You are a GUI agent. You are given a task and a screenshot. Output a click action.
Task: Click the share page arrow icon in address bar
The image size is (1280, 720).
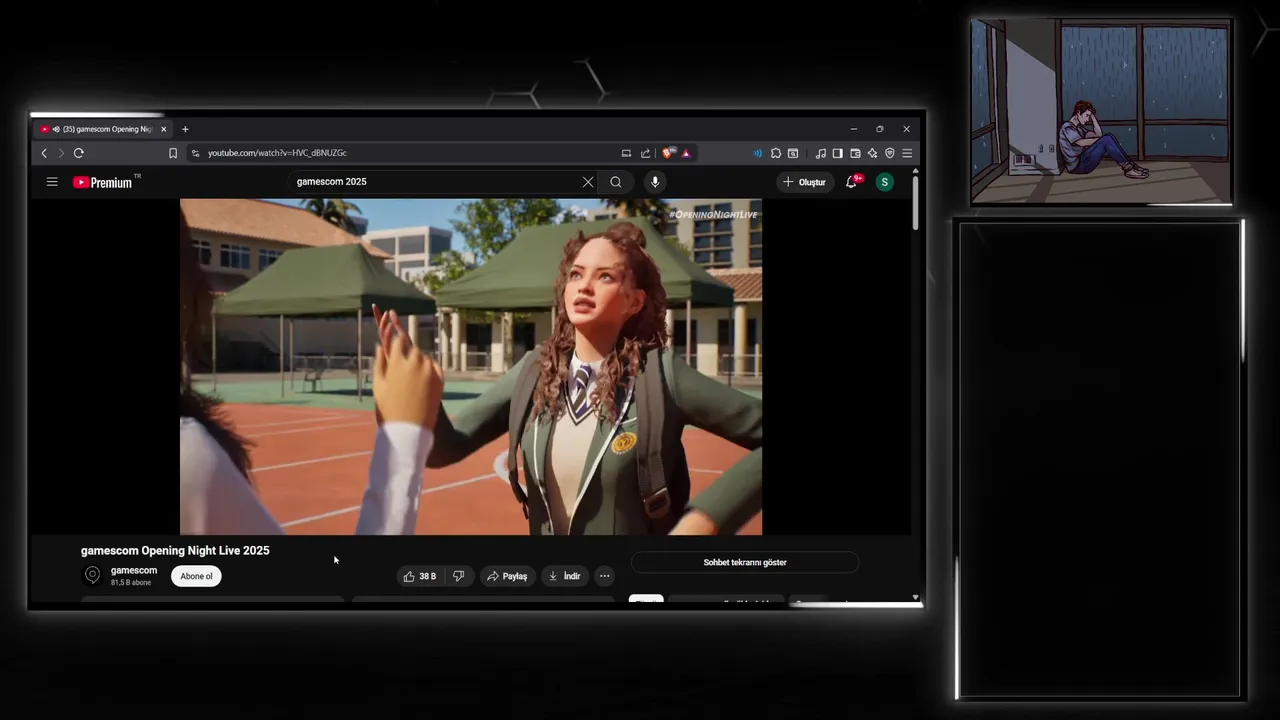[645, 153]
